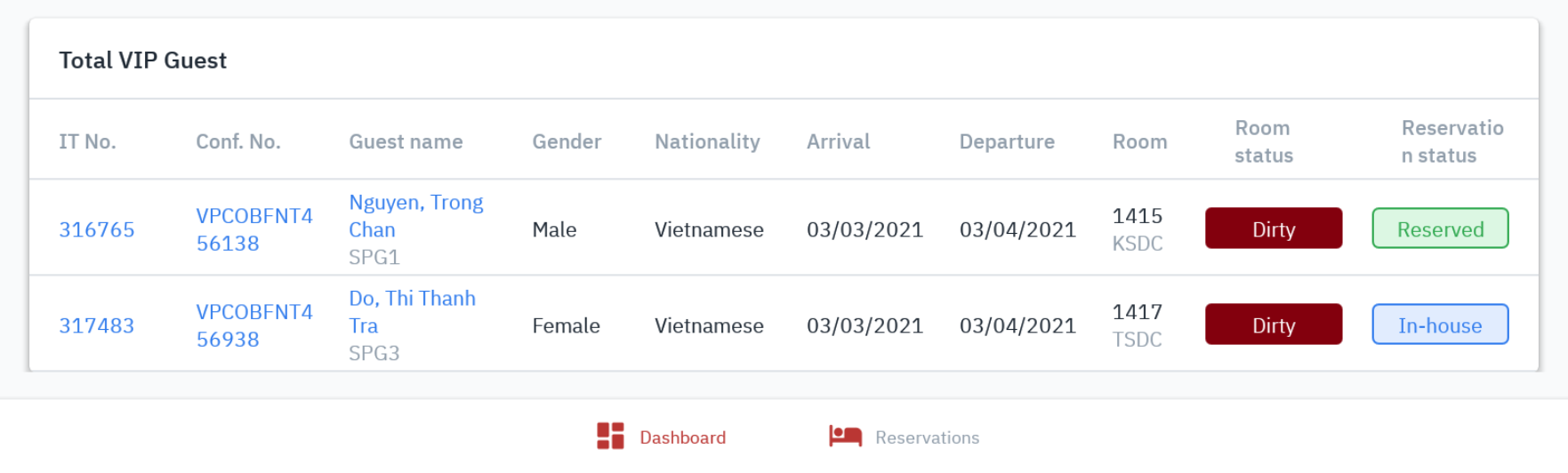Click the Departure column header
Screen dimensions: 1568x473
1007,141
